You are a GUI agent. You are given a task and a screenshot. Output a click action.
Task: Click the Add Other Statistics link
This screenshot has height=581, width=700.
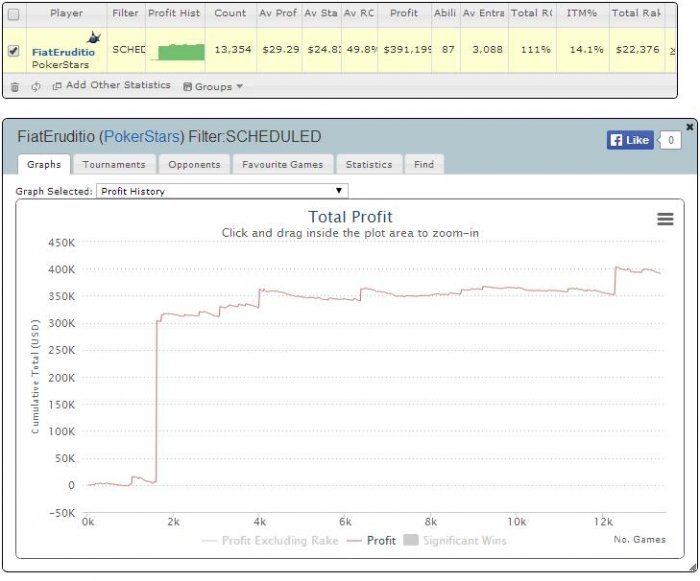(x=112, y=85)
